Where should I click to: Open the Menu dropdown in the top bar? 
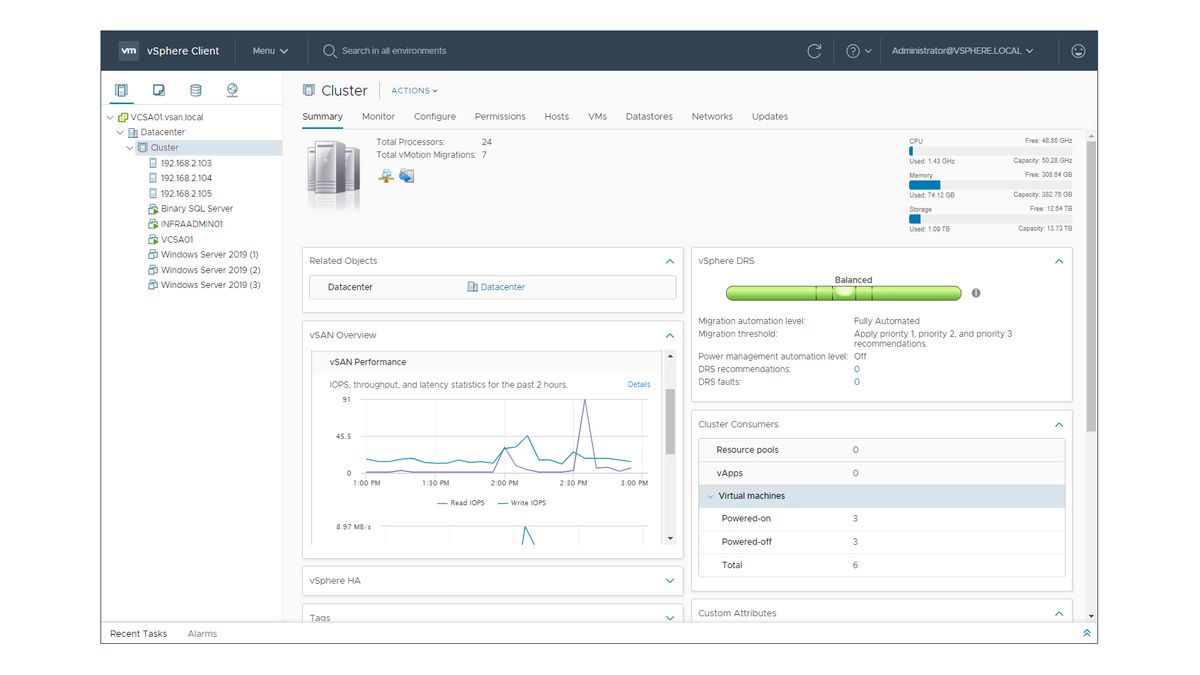[x=268, y=50]
